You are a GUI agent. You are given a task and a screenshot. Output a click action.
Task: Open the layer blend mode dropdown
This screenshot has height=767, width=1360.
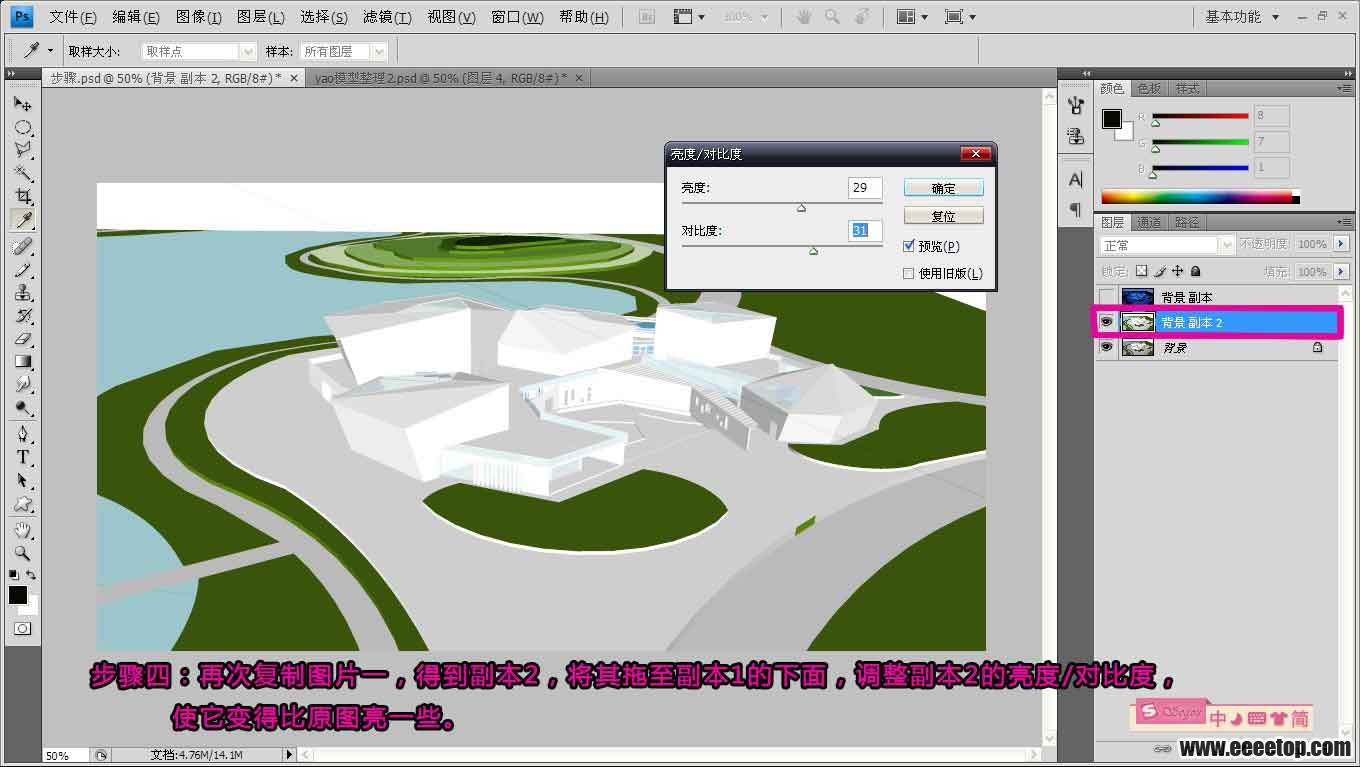click(1167, 245)
